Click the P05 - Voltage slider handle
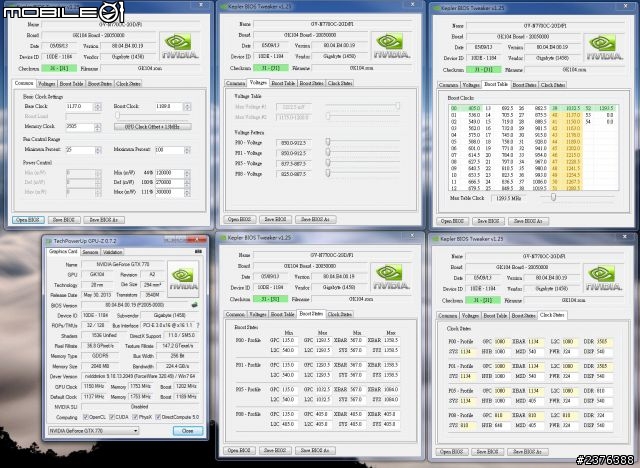The image size is (640, 468). (328, 163)
